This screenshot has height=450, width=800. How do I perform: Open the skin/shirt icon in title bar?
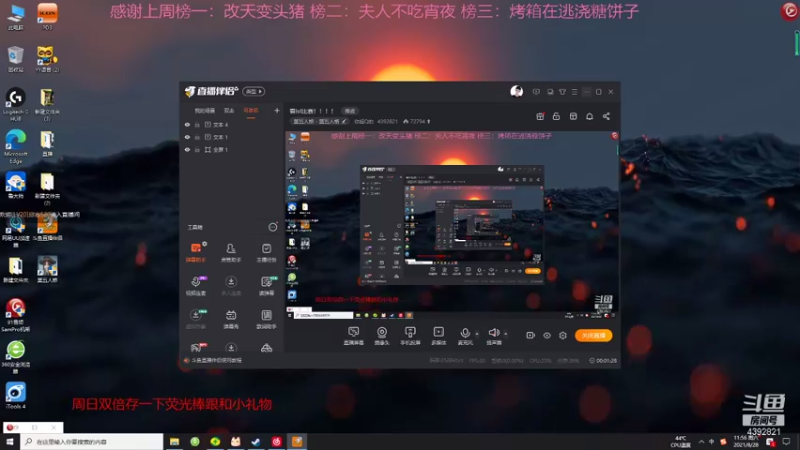tap(562, 92)
